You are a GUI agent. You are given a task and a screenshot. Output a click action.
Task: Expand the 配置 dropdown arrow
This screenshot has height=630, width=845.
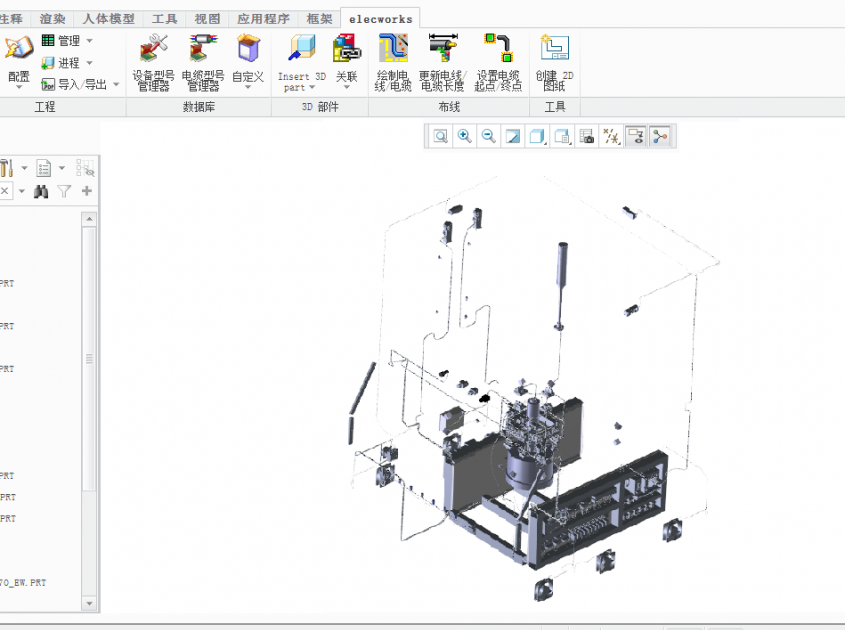pyautogui.click(x=19, y=87)
